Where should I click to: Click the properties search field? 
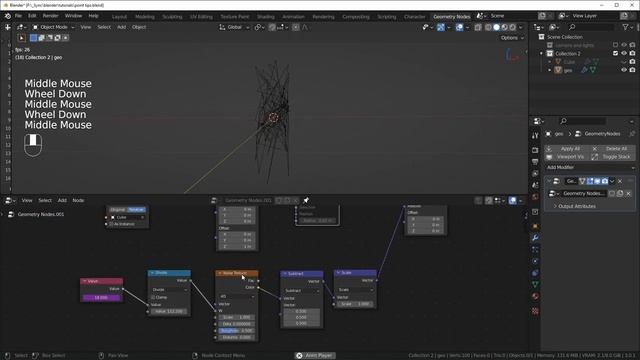(x=582, y=121)
